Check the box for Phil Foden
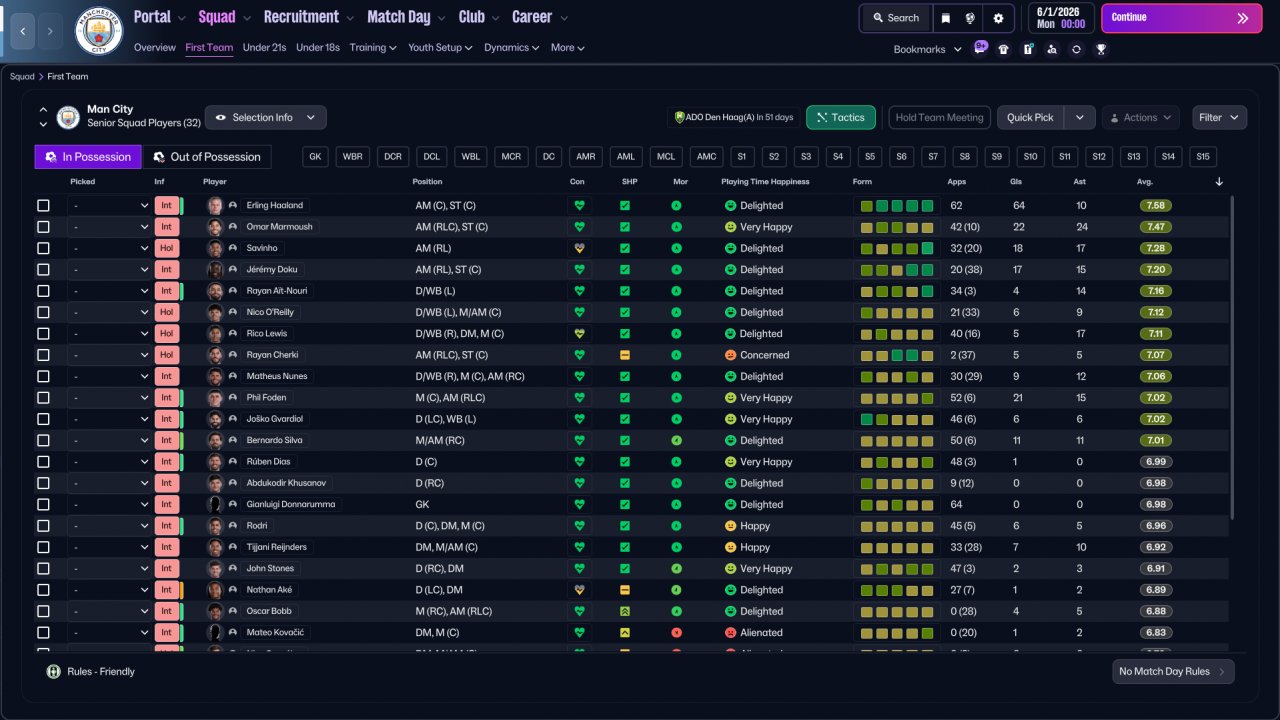 point(43,397)
